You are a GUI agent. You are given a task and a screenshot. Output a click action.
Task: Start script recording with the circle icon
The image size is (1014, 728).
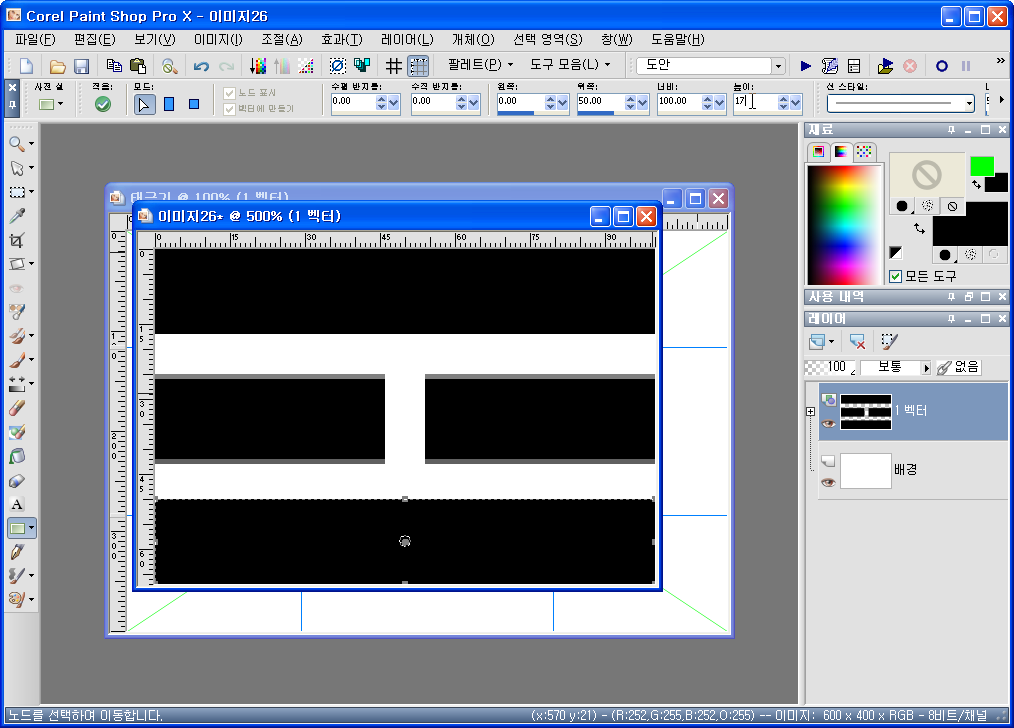coord(942,65)
